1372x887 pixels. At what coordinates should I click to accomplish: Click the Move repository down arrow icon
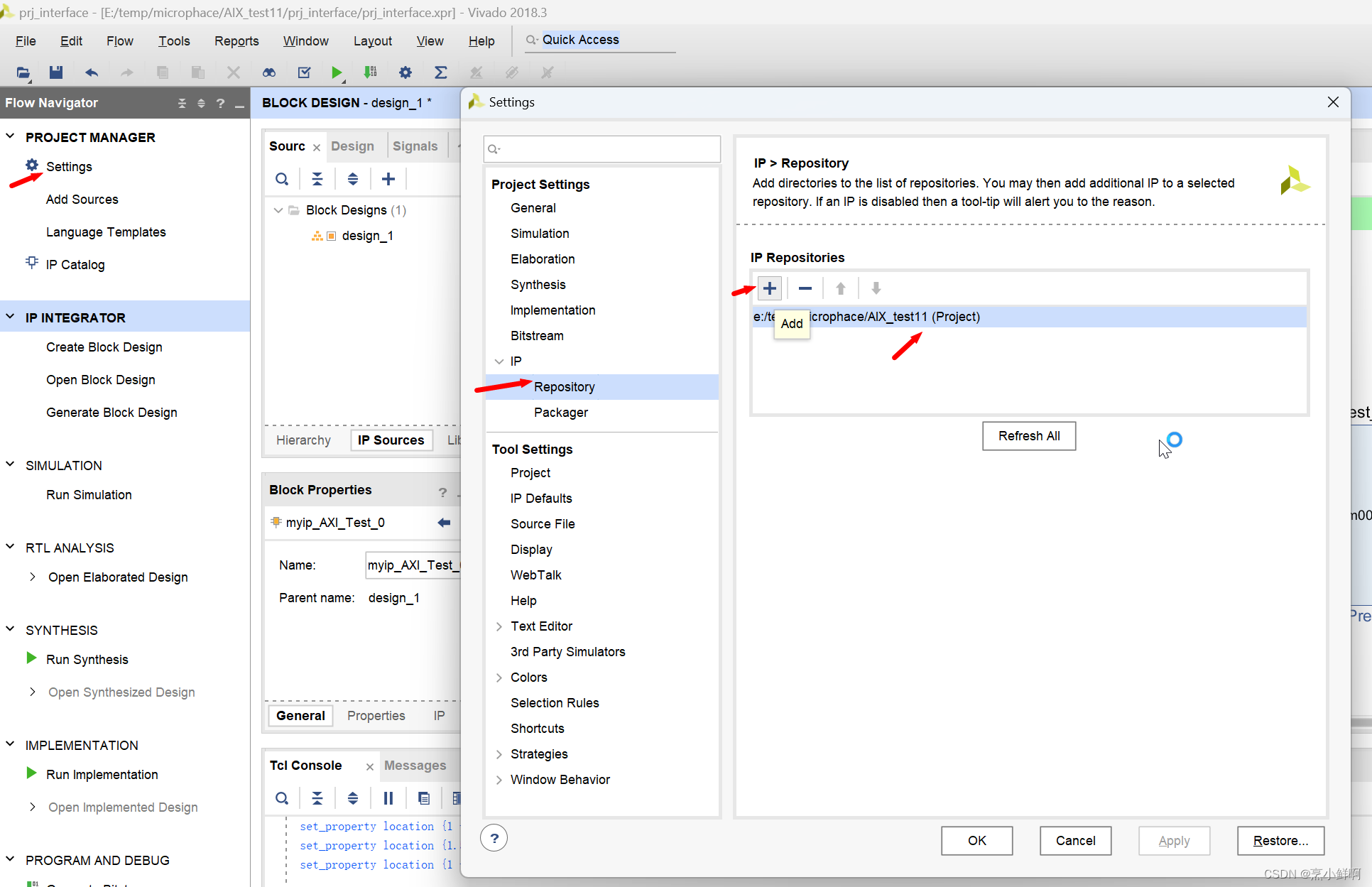[876, 288]
